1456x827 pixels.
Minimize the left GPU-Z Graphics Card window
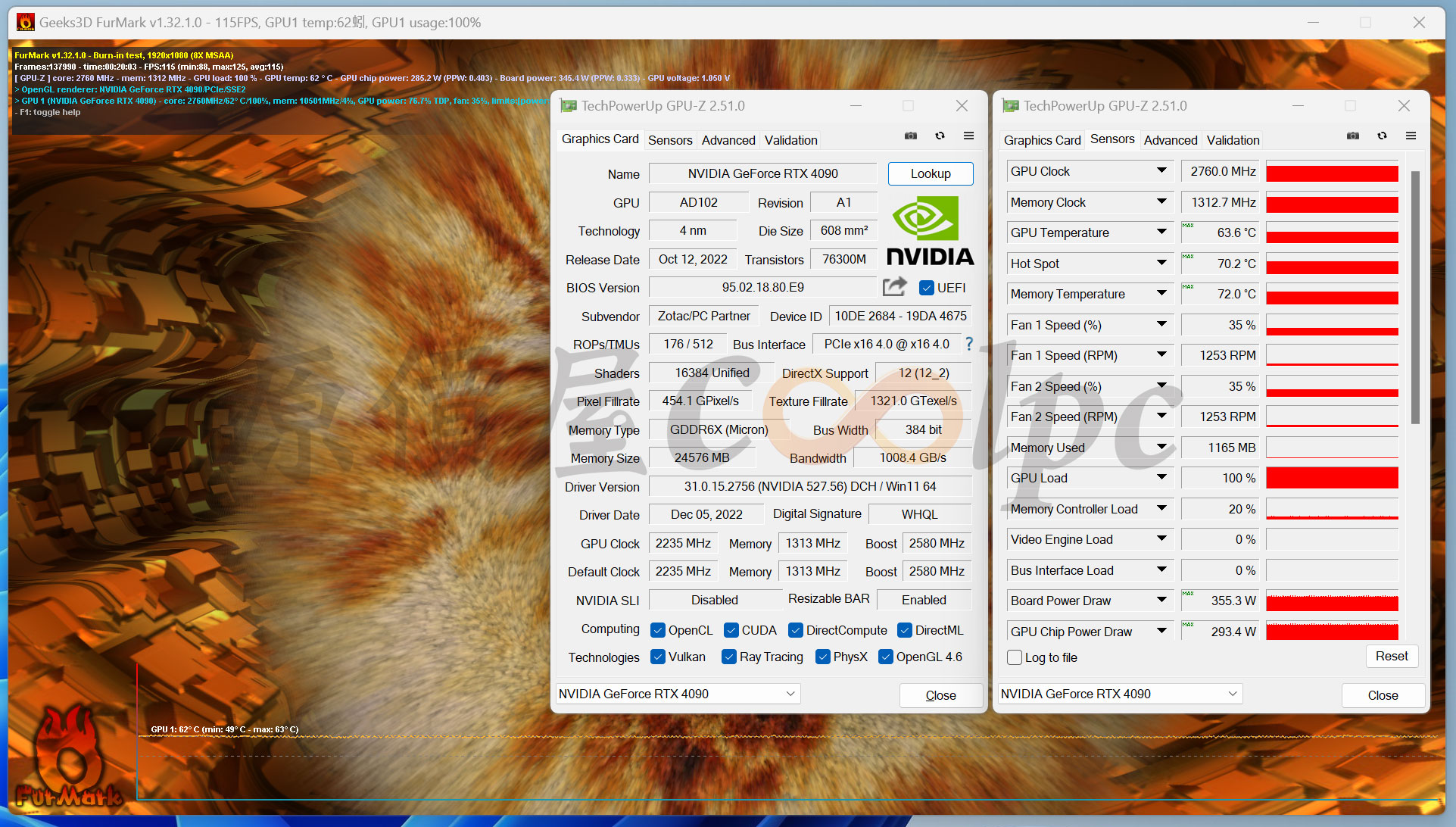(856, 106)
